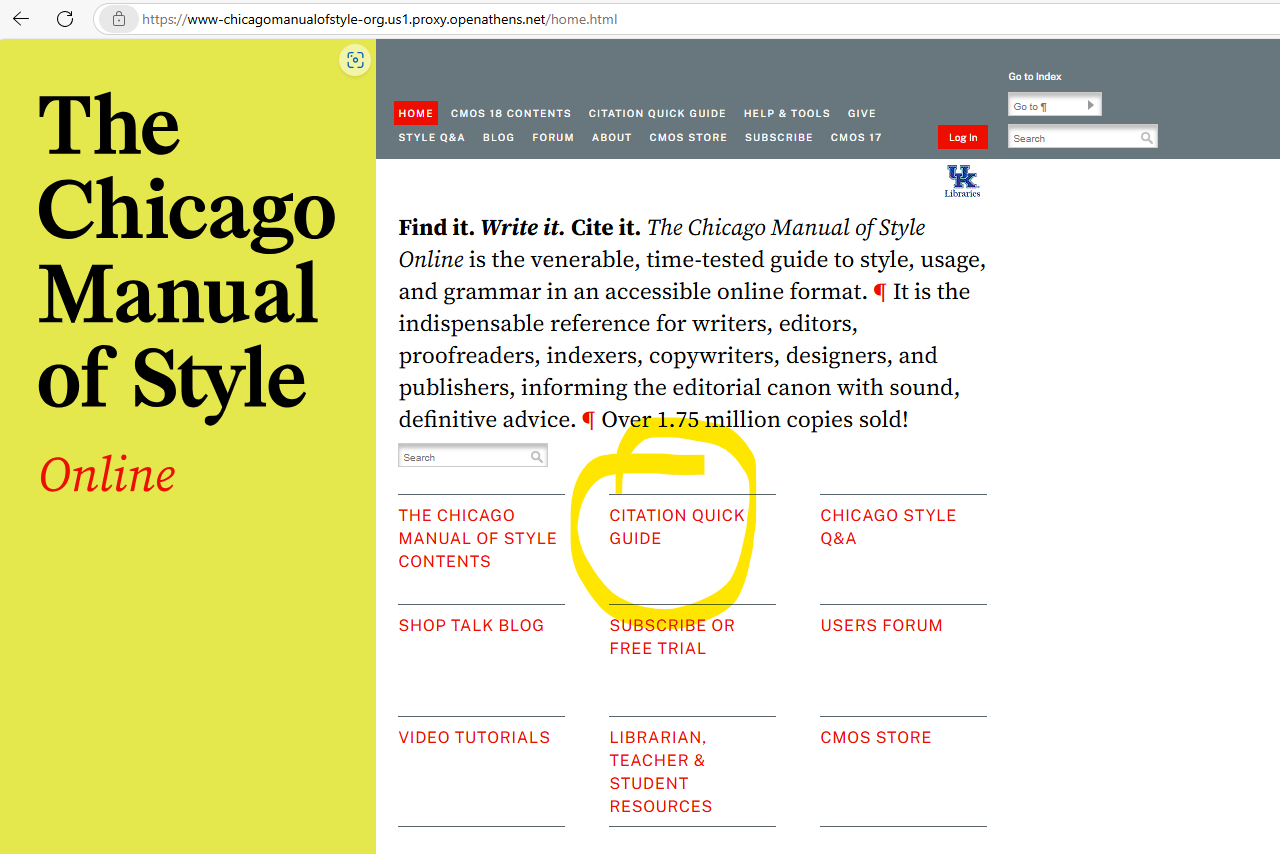Click into the header Search field
The image size is (1280, 854).
tap(1072, 138)
